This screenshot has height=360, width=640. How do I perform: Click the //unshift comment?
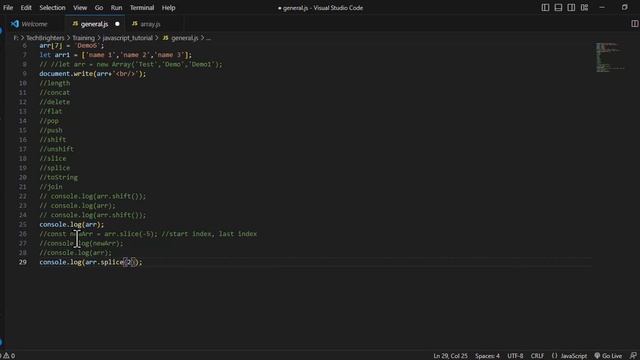pos(57,149)
